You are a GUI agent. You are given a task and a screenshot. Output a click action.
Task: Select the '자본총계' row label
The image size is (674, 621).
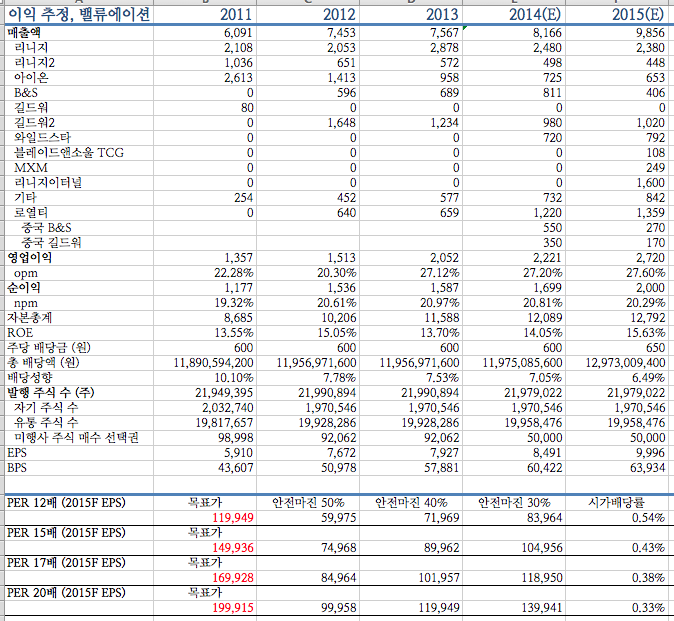(x=29, y=318)
